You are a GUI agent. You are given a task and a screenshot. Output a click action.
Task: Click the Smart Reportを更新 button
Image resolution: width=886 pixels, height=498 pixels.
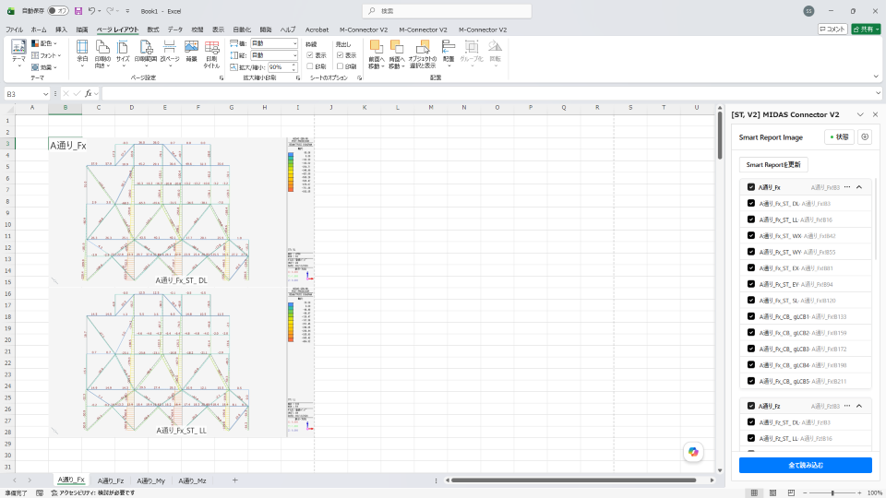pos(773,164)
